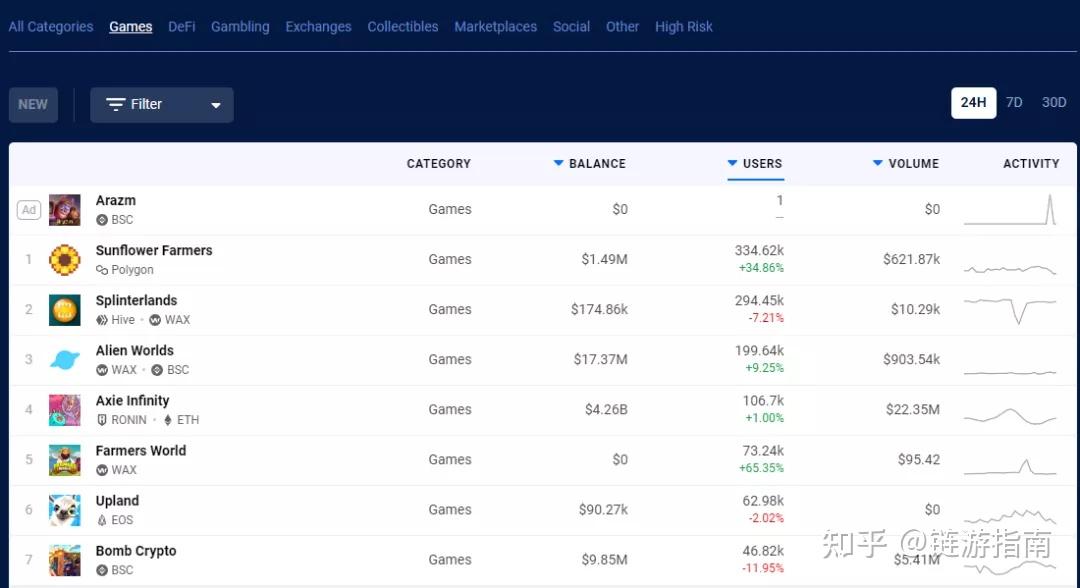Image resolution: width=1080 pixels, height=588 pixels.
Task: Switch to the Marketplaces category
Action: coord(495,27)
